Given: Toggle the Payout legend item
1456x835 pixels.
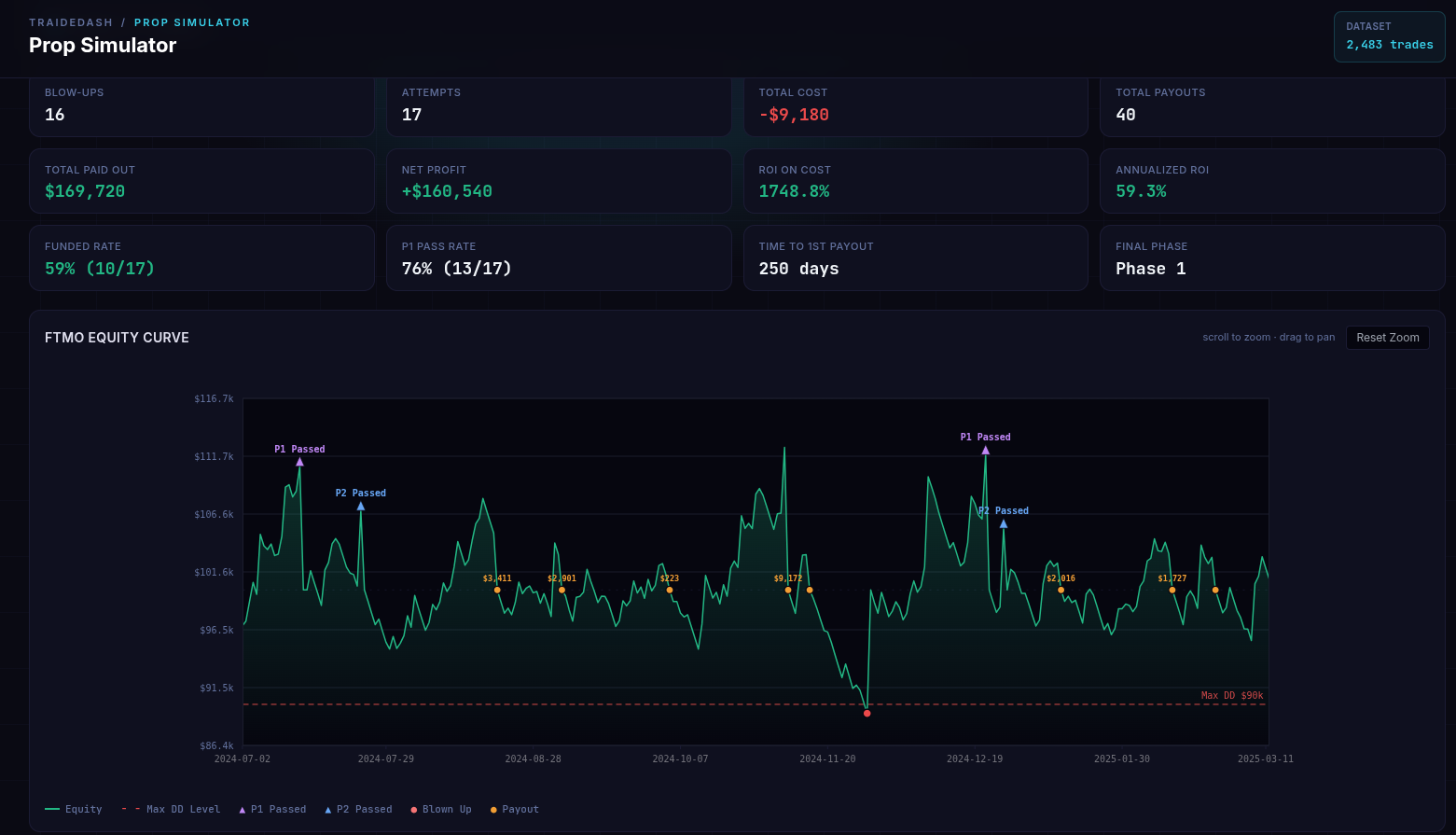Looking at the screenshot, I should [x=514, y=810].
